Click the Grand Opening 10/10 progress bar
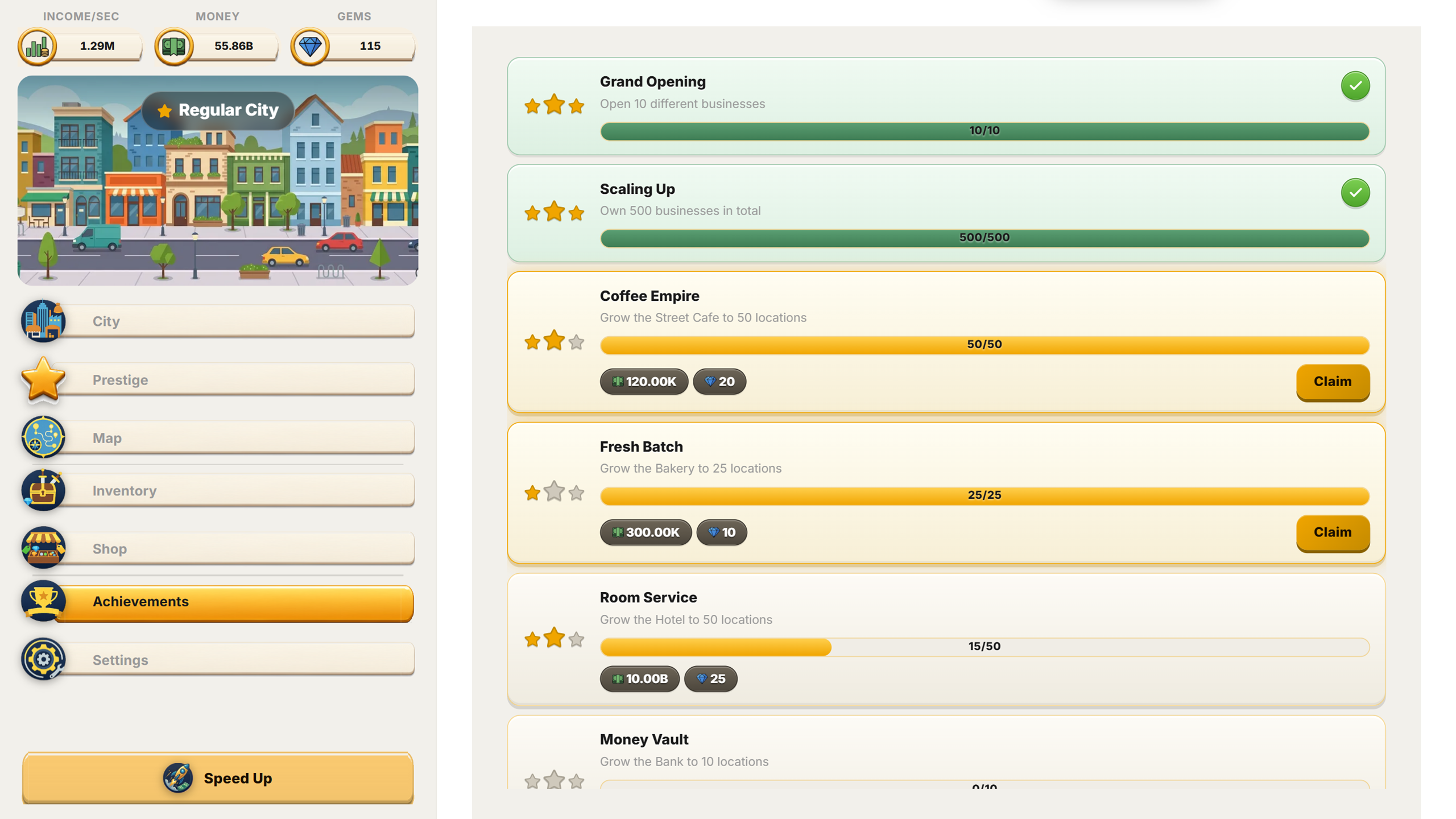Image resolution: width=1456 pixels, height=819 pixels. pos(985,131)
